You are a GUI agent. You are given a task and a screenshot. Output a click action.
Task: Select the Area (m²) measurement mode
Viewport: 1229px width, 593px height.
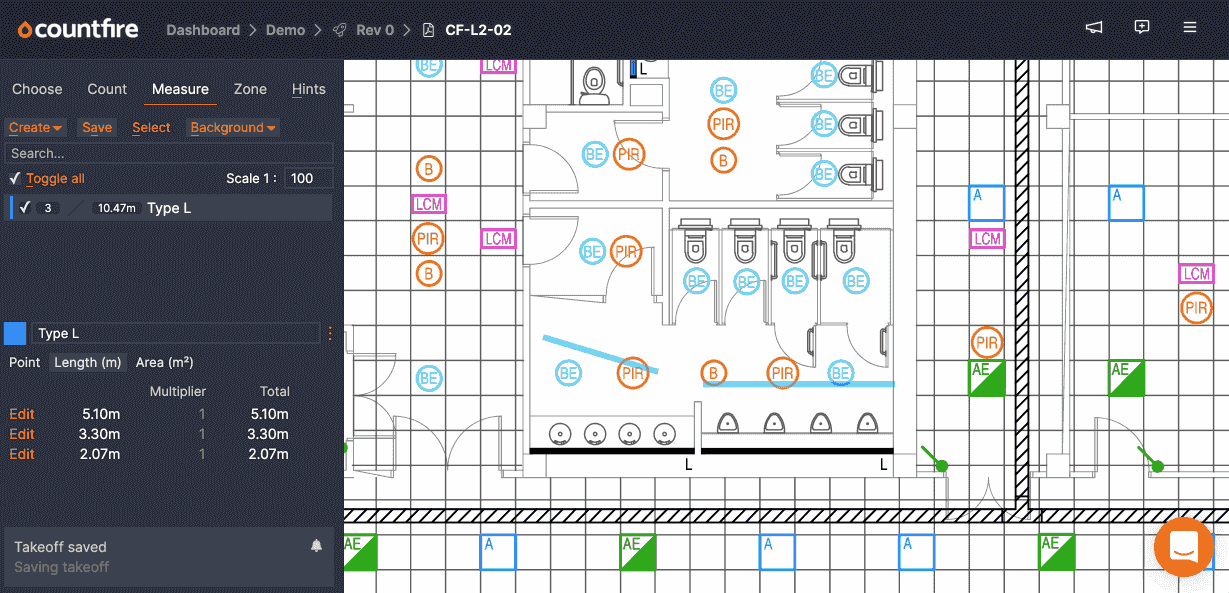pos(164,362)
